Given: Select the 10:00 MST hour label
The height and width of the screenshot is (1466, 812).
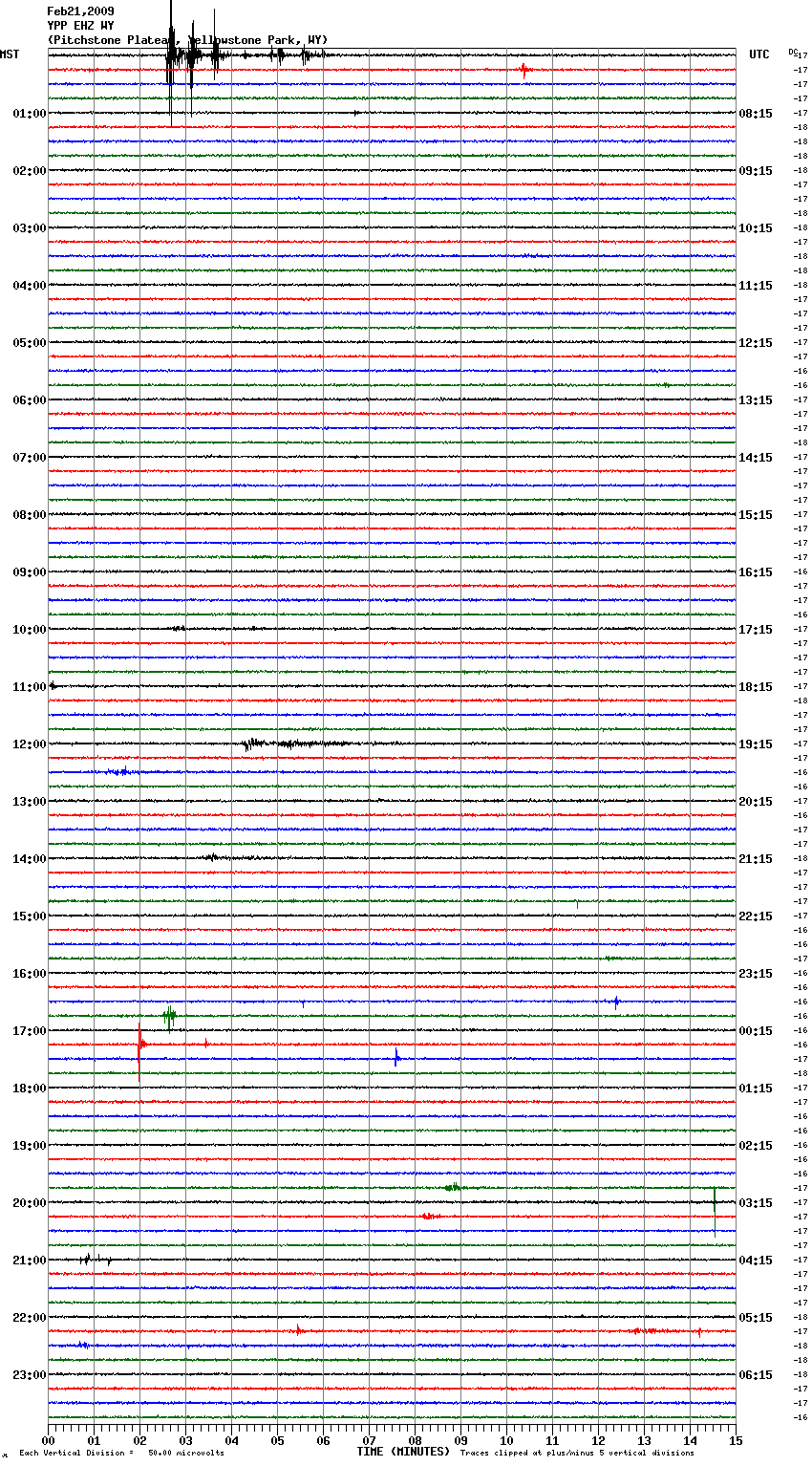Looking at the screenshot, I should pyautogui.click(x=30, y=630).
